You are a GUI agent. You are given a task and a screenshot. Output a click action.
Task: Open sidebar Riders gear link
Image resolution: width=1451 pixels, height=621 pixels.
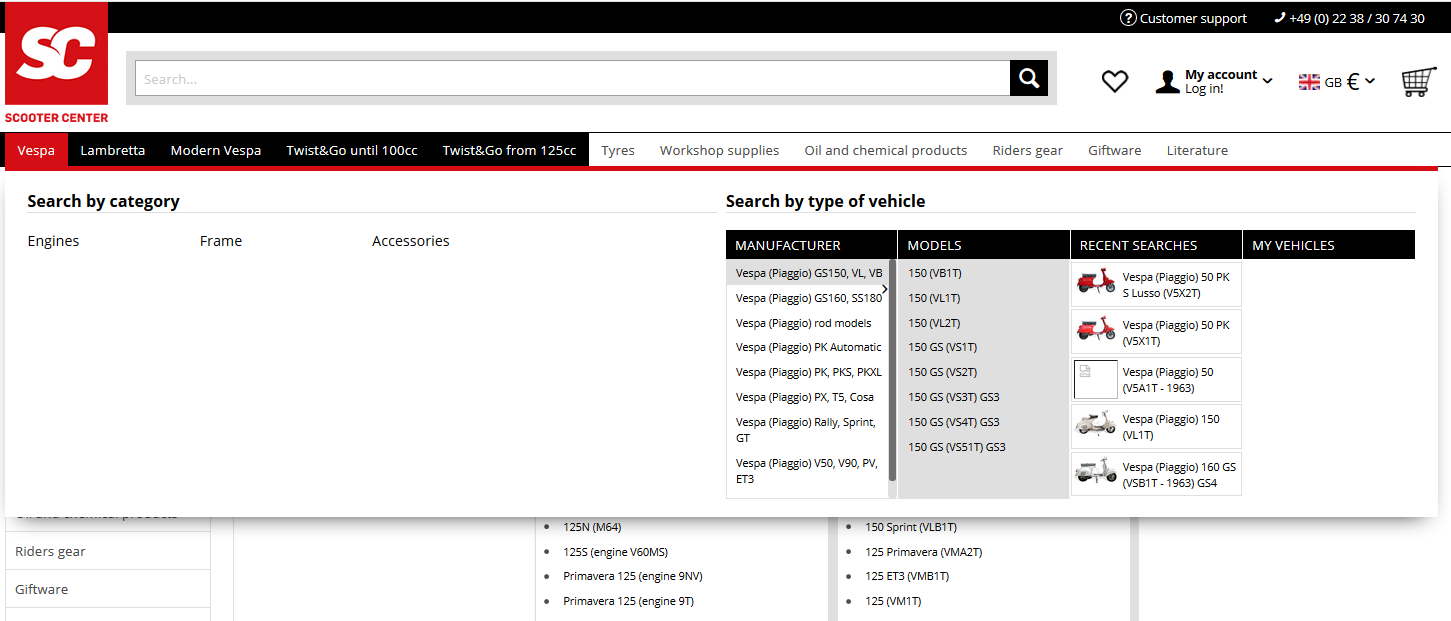[x=50, y=552]
